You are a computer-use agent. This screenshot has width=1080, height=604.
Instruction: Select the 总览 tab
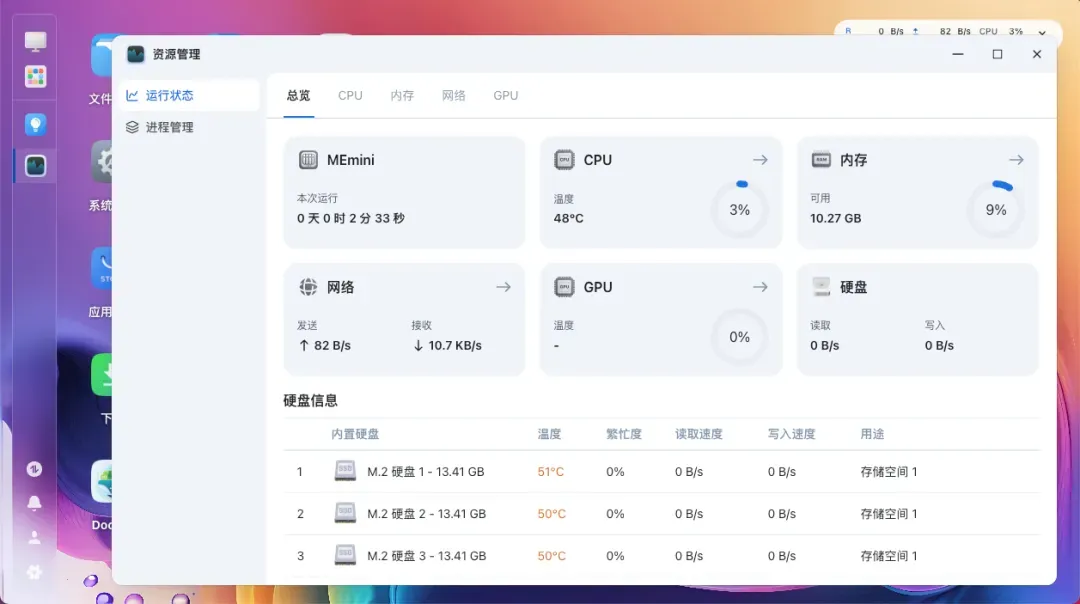click(x=298, y=96)
